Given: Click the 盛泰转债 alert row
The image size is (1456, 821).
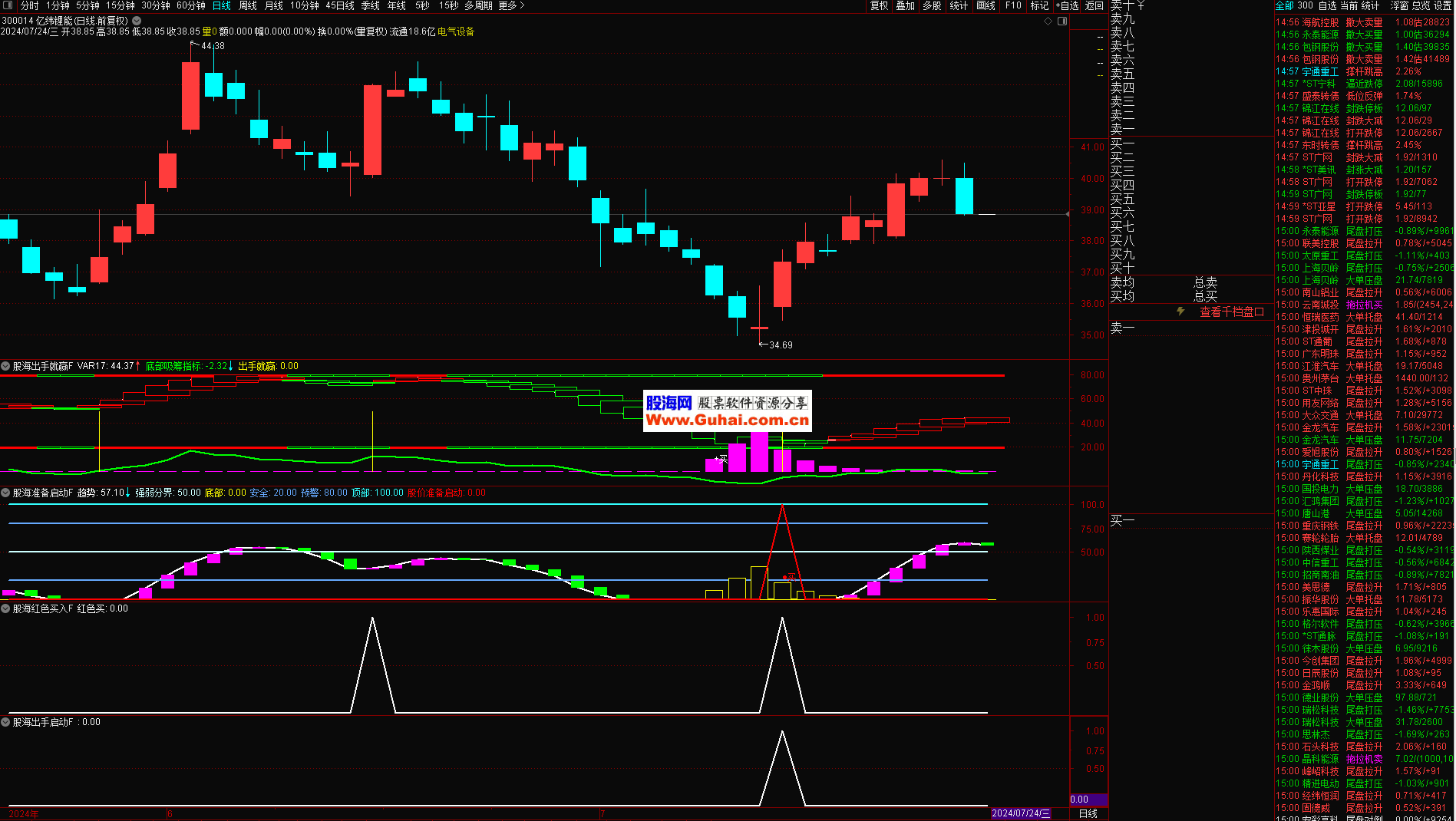Looking at the screenshot, I should (1363, 96).
